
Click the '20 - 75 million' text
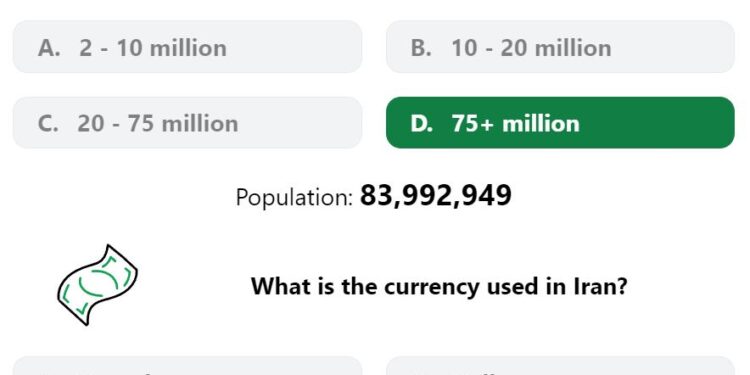point(158,123)
